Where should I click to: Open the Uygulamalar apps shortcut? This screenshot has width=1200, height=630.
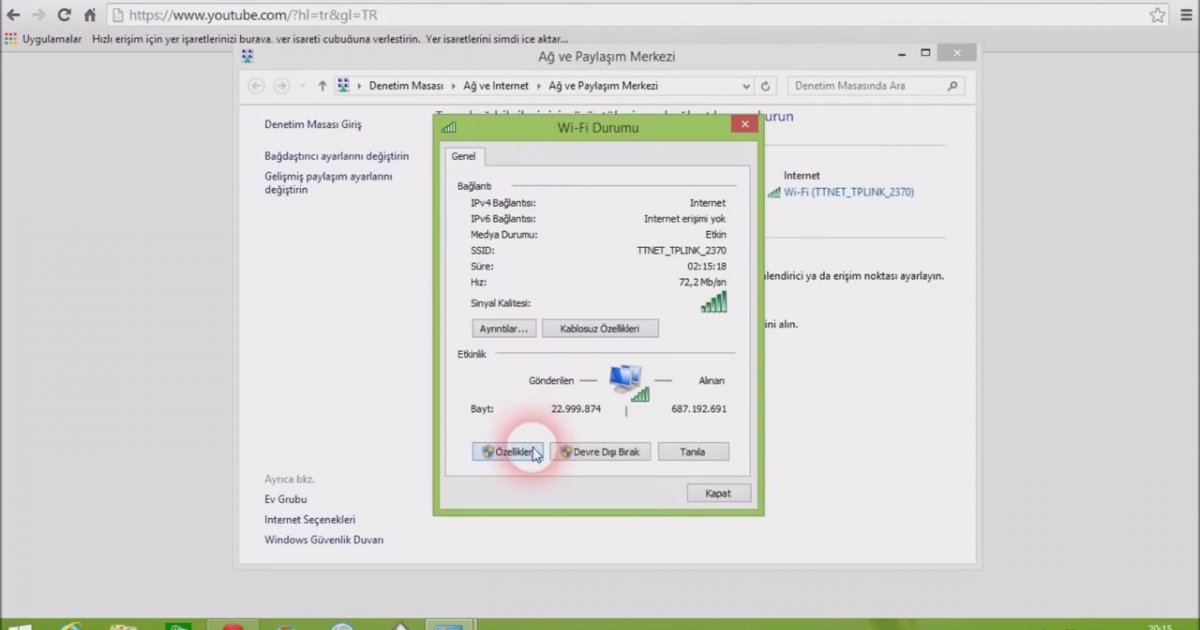(x=43, y=40)
